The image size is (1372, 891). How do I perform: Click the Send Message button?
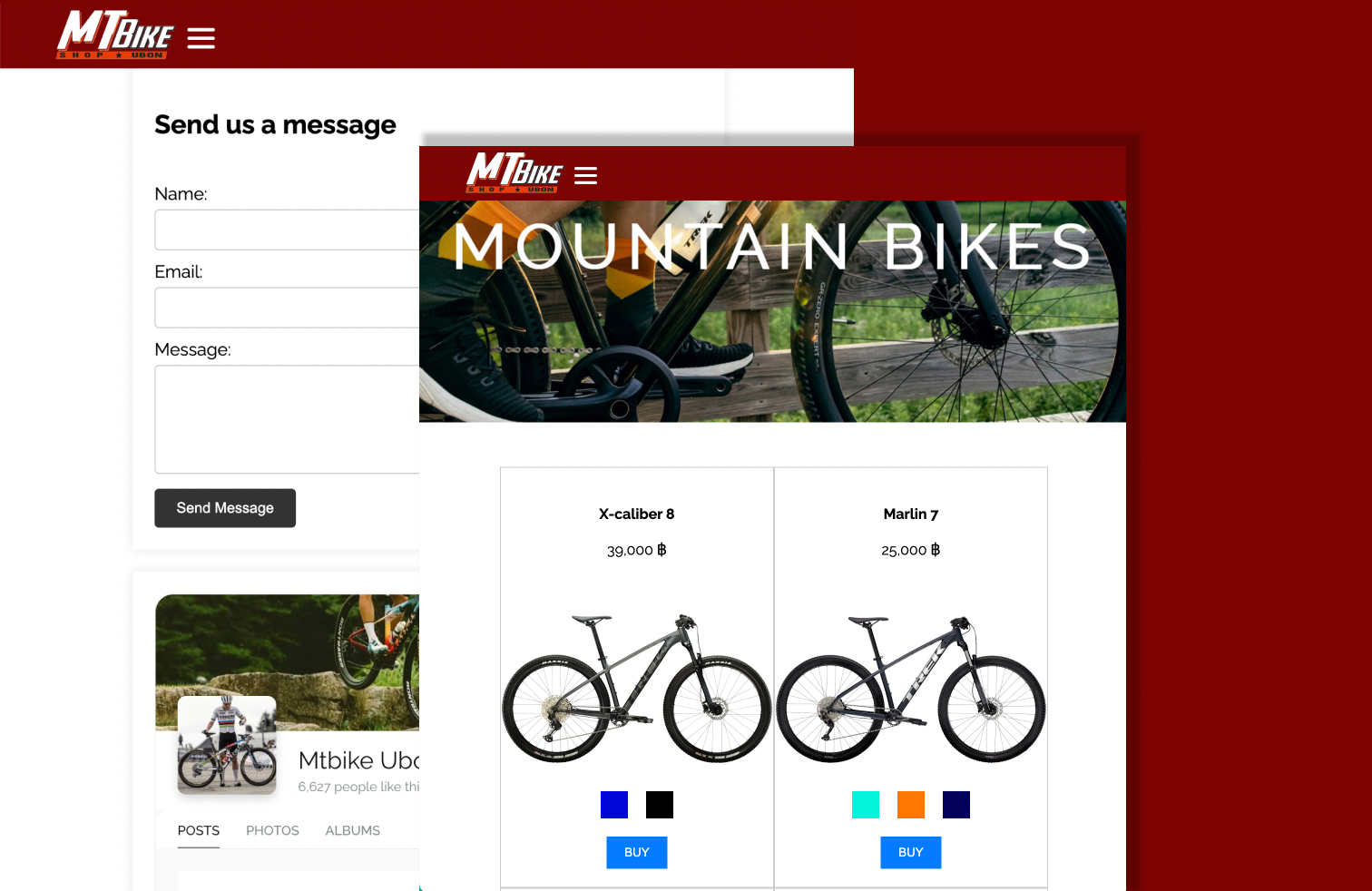[225, 508]
